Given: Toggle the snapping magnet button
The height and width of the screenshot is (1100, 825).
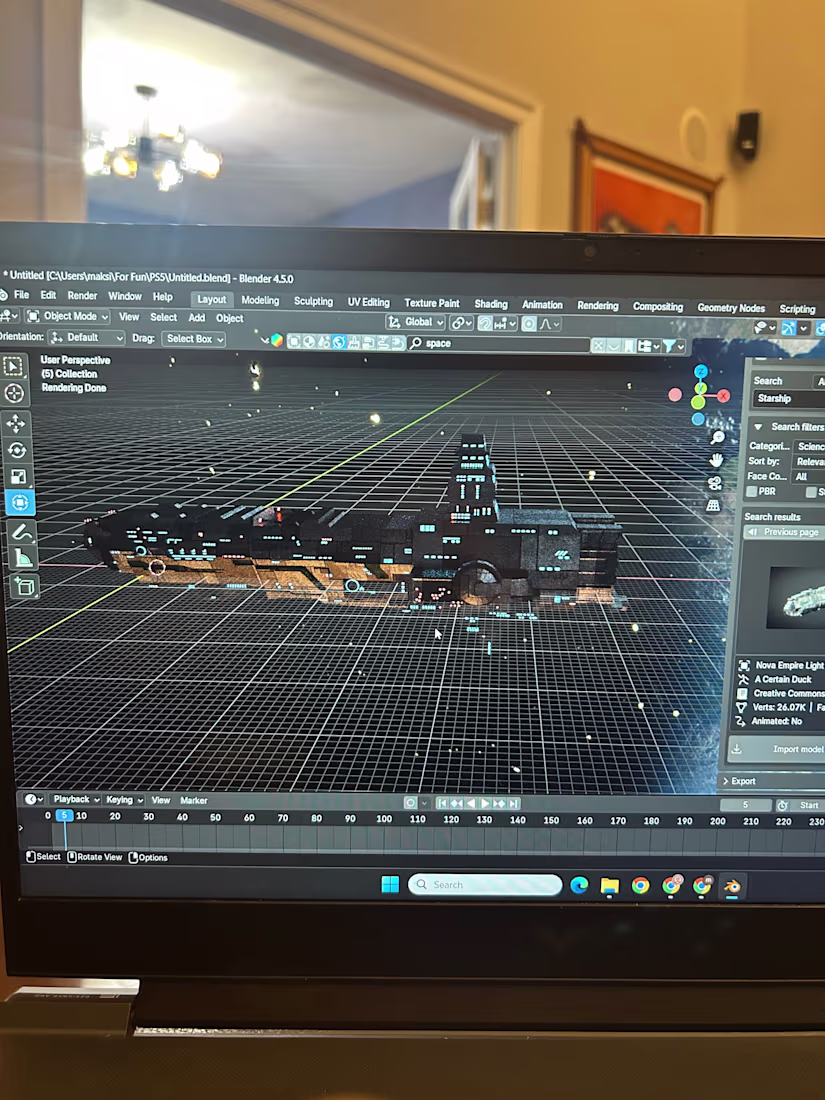Looking at the screenshot, I should pos(485,323).
